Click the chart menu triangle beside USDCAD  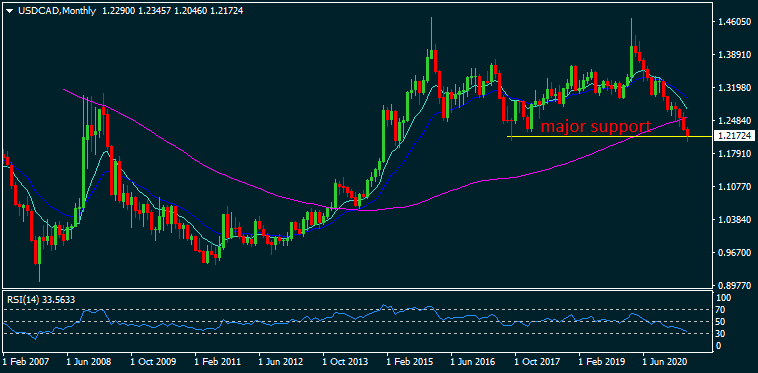(9, 10)
